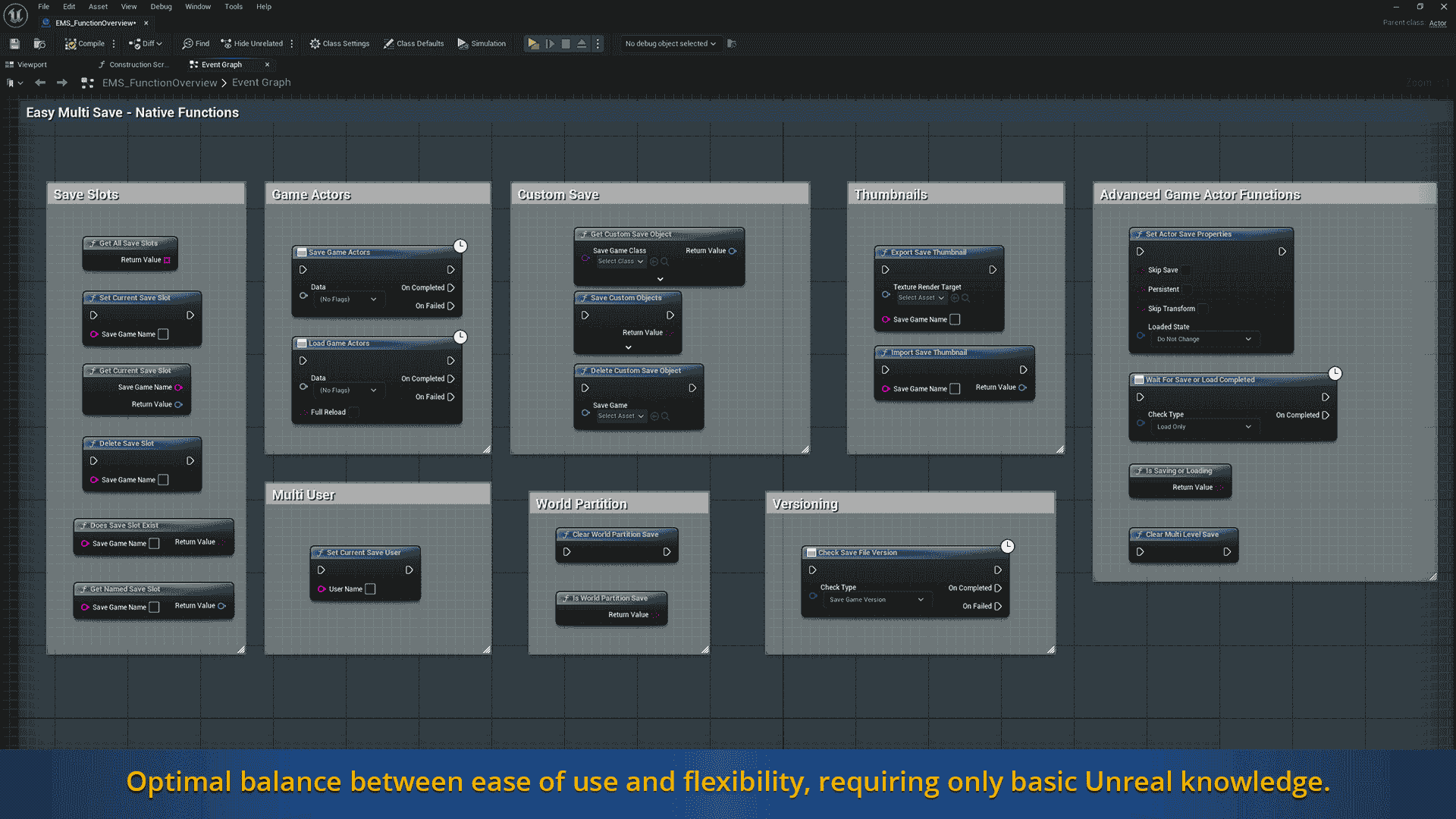Tick User Name box on Set Current Save User
The image size is (1456, 819).
click(370, 589)
